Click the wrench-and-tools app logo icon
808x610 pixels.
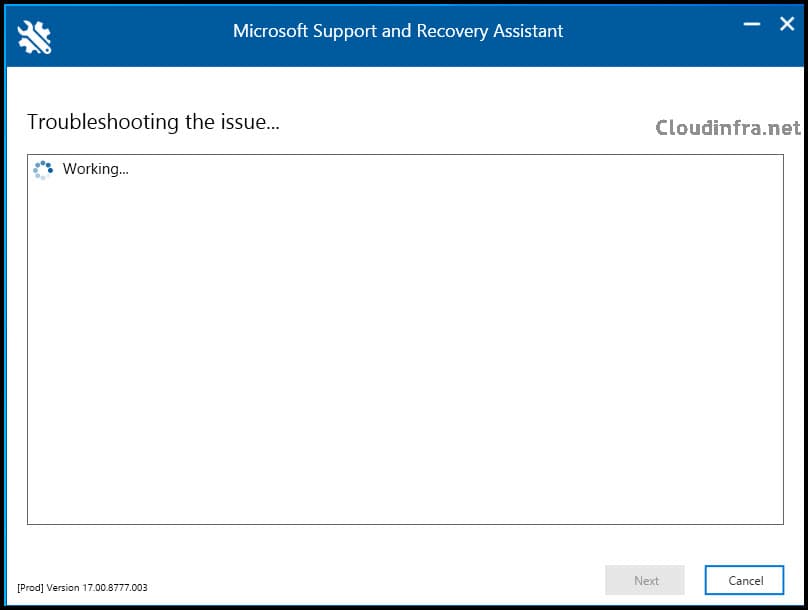[34, 37]
